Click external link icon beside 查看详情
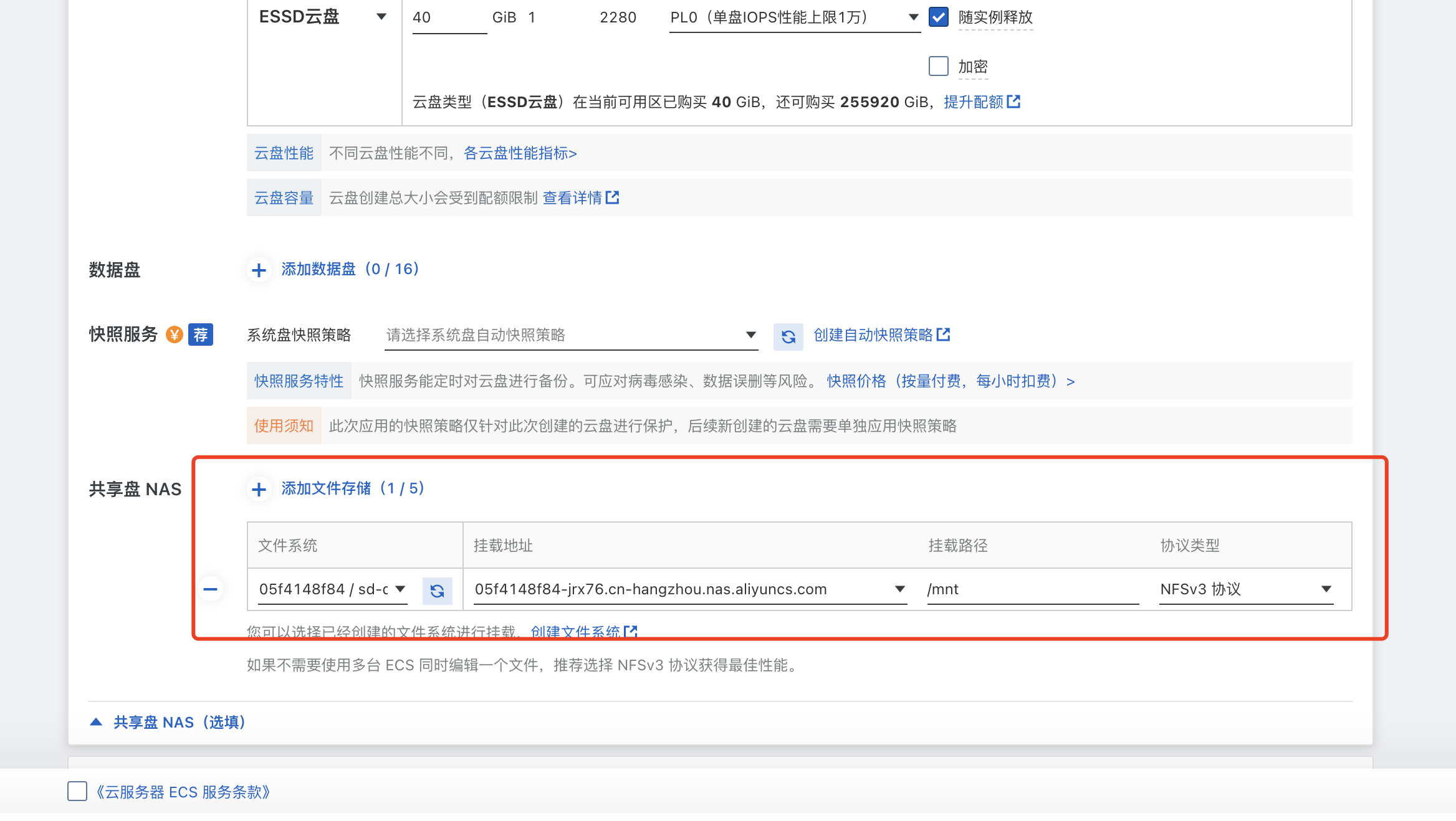Viewport: 1456px width, 821px height. pos(613,197)
